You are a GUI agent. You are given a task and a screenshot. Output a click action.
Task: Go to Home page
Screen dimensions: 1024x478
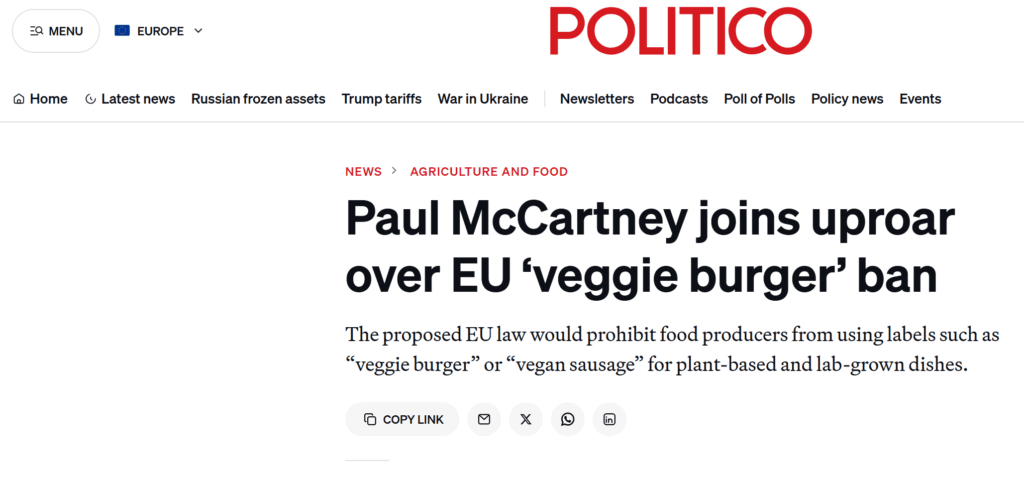[x=40, y=99]
